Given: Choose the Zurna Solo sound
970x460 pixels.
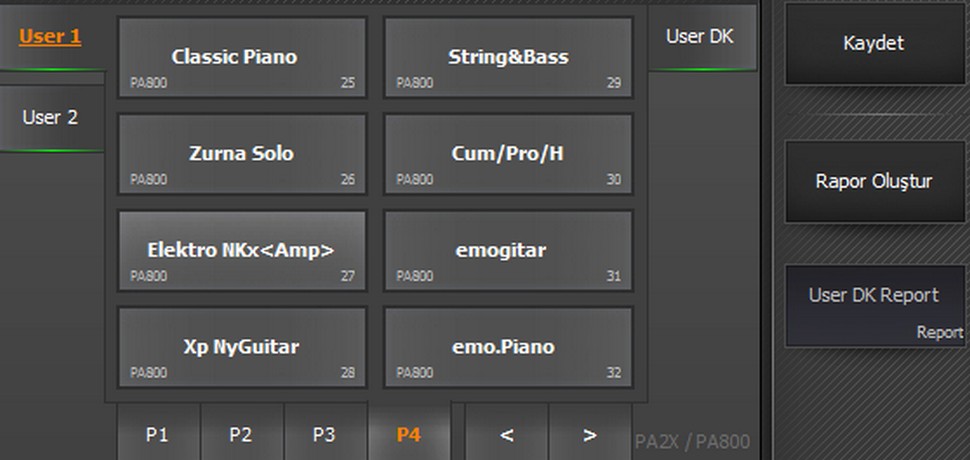Looking at the screenshot, I should coord(242,154).
